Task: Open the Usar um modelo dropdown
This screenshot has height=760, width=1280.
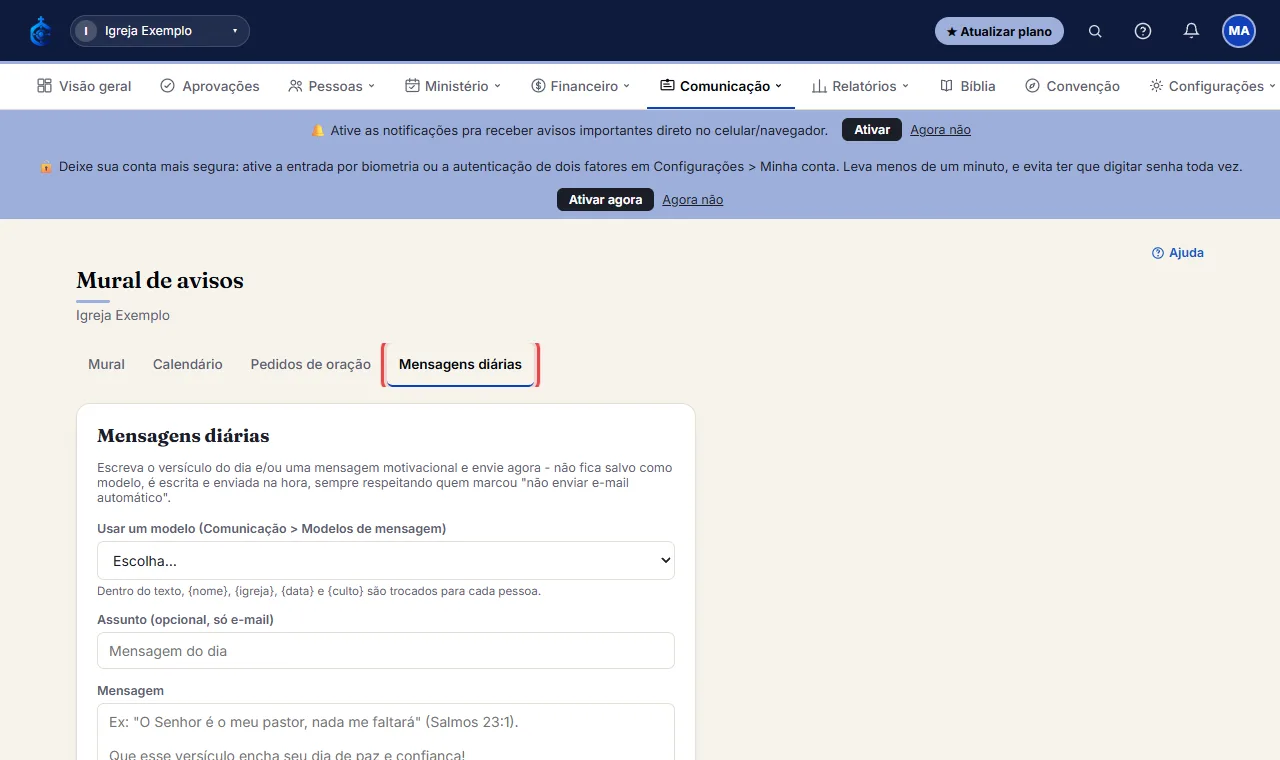Action: [386, 561]
